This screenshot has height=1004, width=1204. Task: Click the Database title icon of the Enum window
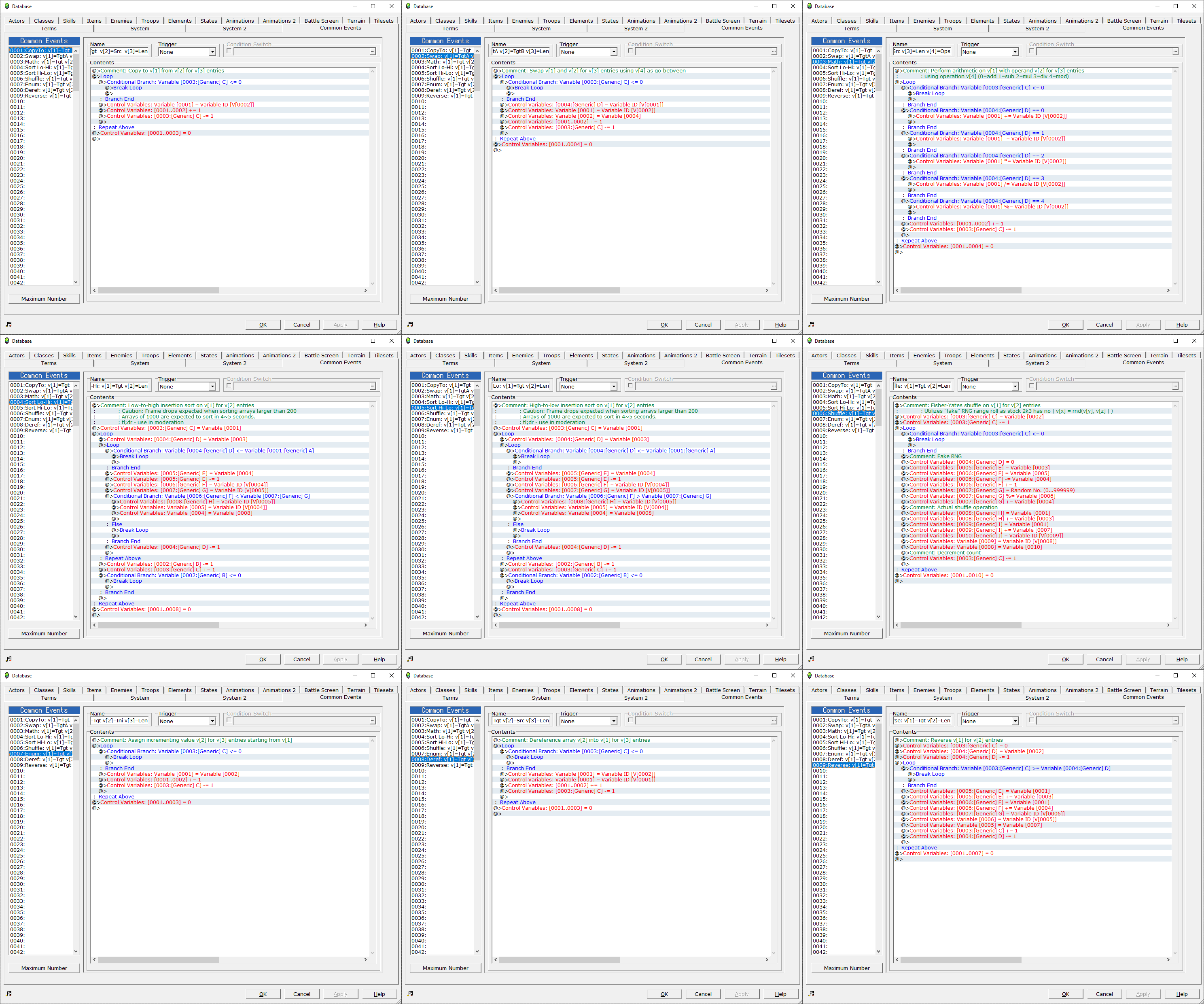pos(7,675)
